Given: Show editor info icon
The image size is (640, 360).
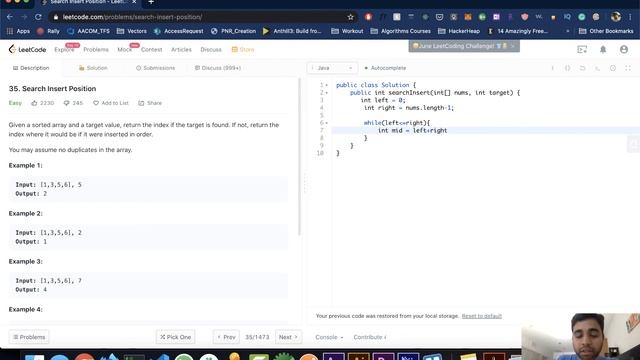Looking at the screenshot, I should pyautogui.click(x=552, y=68).
